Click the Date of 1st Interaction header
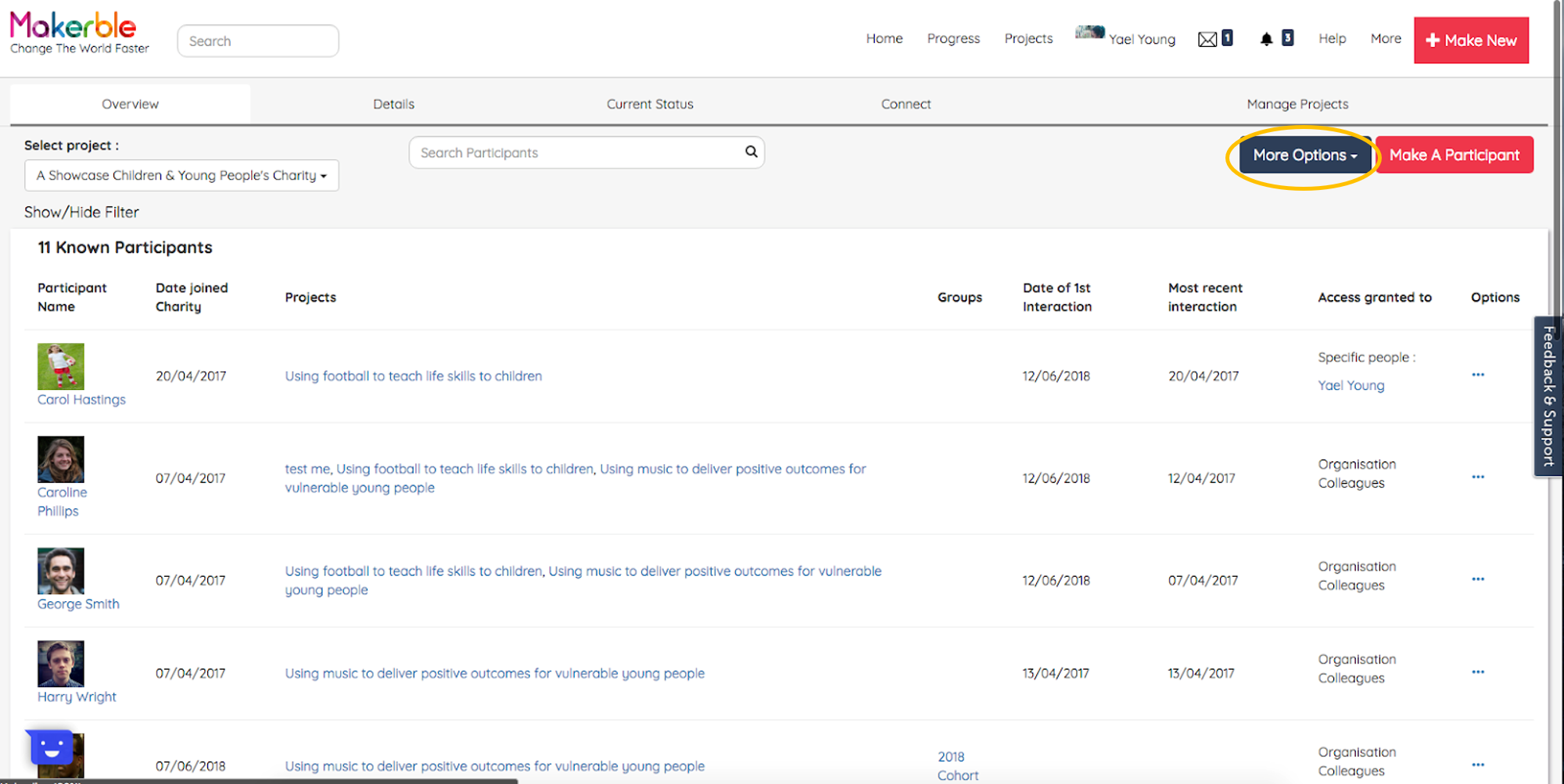This screenshot has height=784, width=1564. click(1057, 297)
